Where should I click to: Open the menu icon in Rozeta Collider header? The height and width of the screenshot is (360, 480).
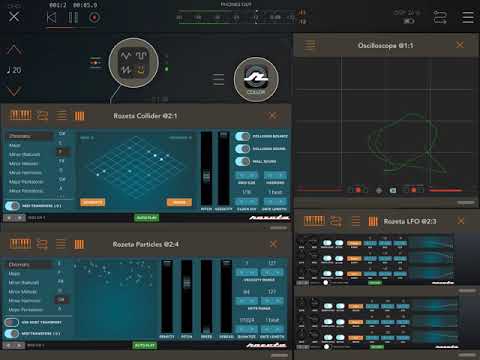pyautogui.click(x=61, y=116)
